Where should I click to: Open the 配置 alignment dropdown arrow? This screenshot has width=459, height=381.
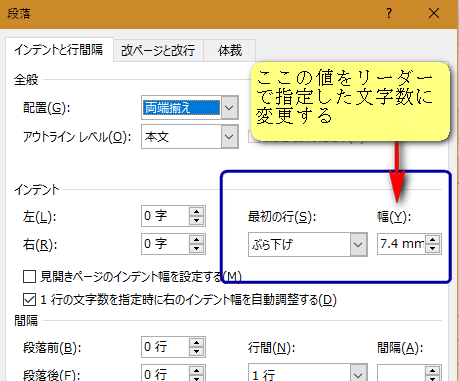pos(230,108)
